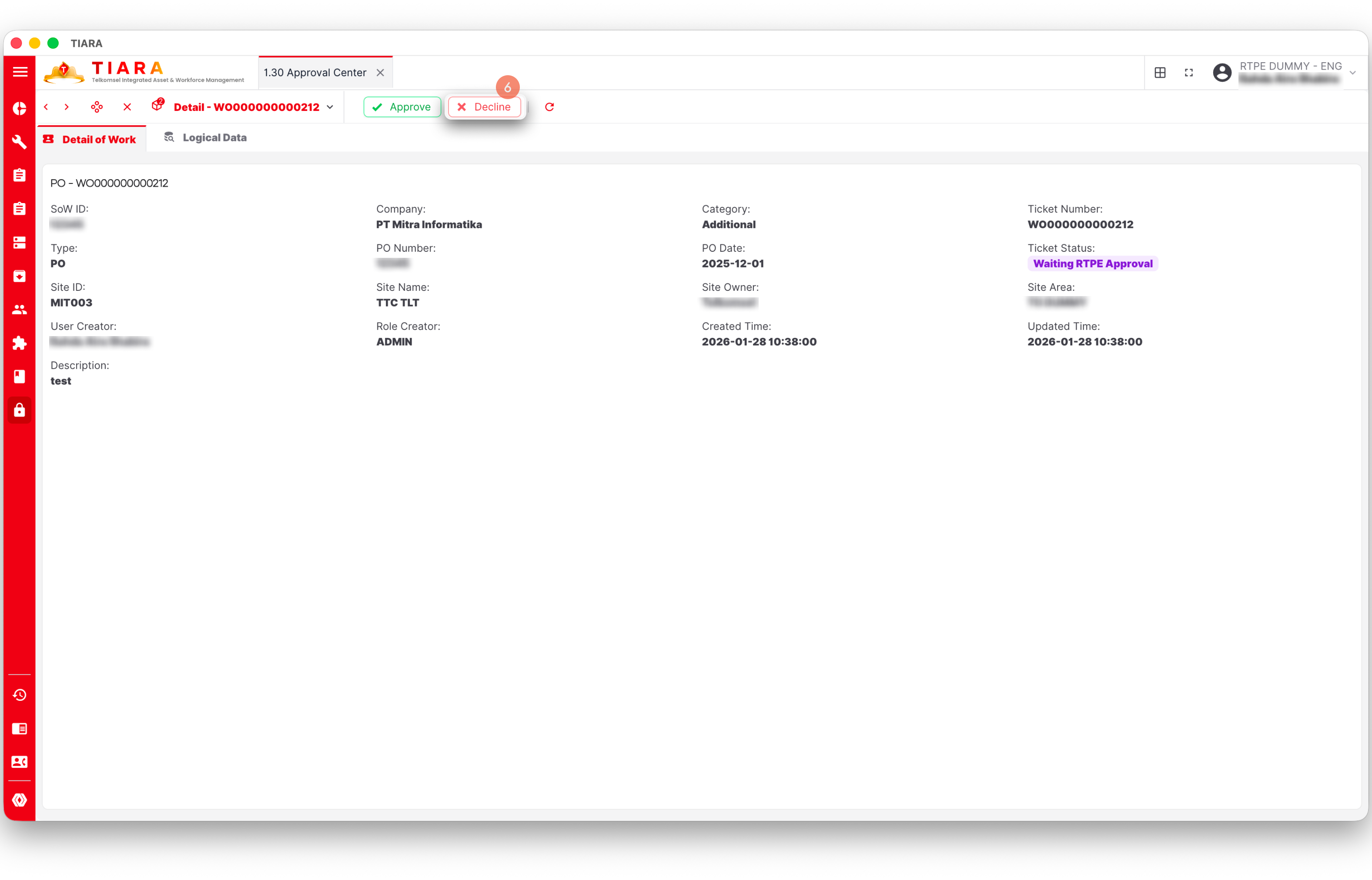Expand the Detail - WO000000000212 dropdown
The width and height of the screenshot is (1372, 880).
coord(330,107)
